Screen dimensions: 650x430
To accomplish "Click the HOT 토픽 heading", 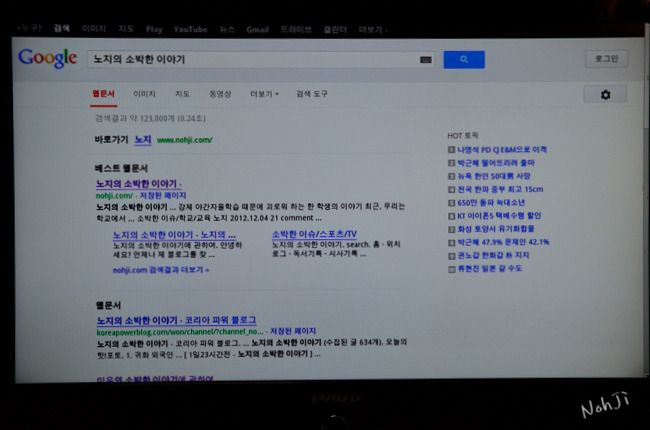I will tap(463, 136).
